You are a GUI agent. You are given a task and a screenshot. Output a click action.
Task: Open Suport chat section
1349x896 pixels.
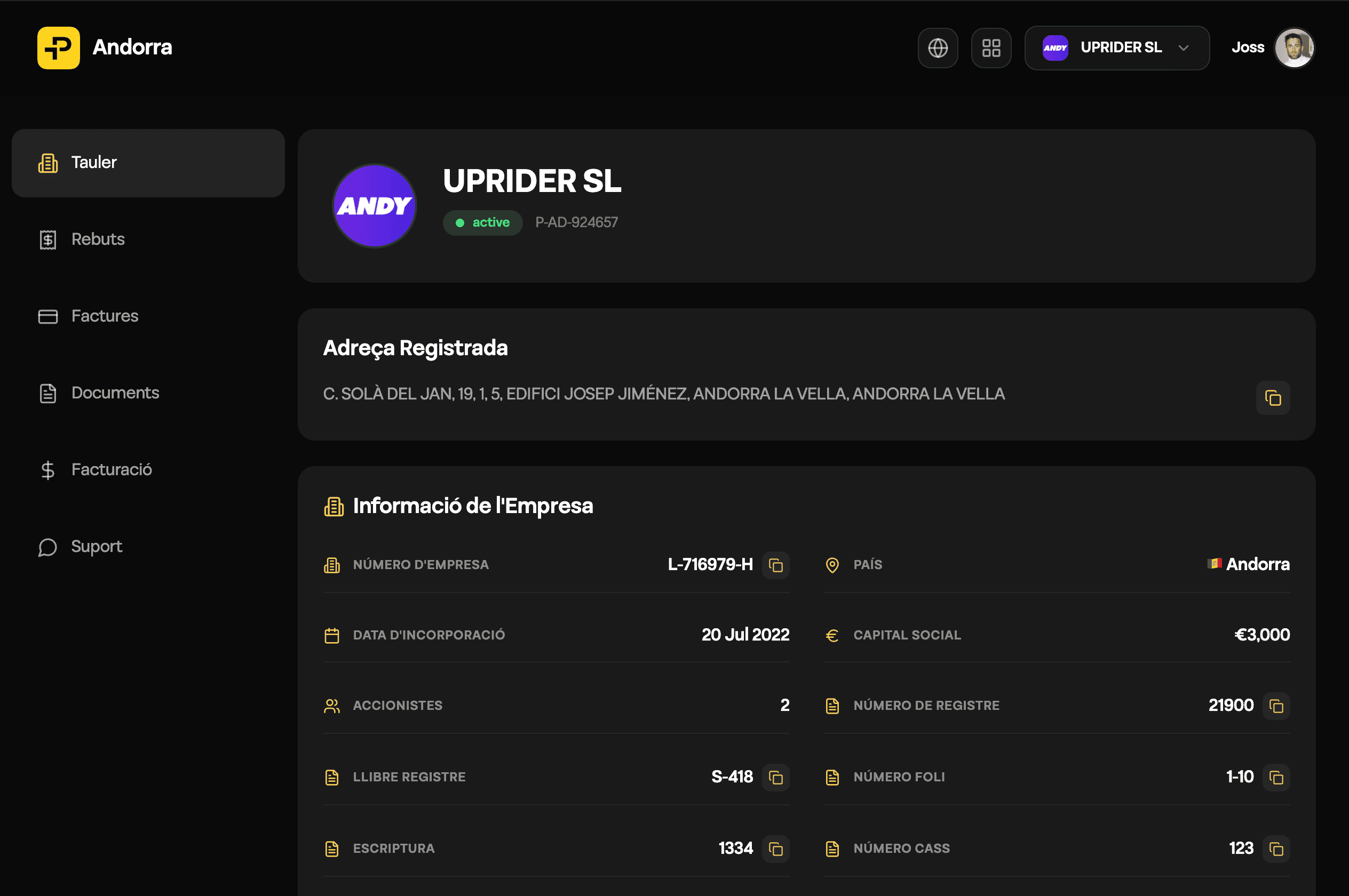pyautogui.click(x=97, y=547)
